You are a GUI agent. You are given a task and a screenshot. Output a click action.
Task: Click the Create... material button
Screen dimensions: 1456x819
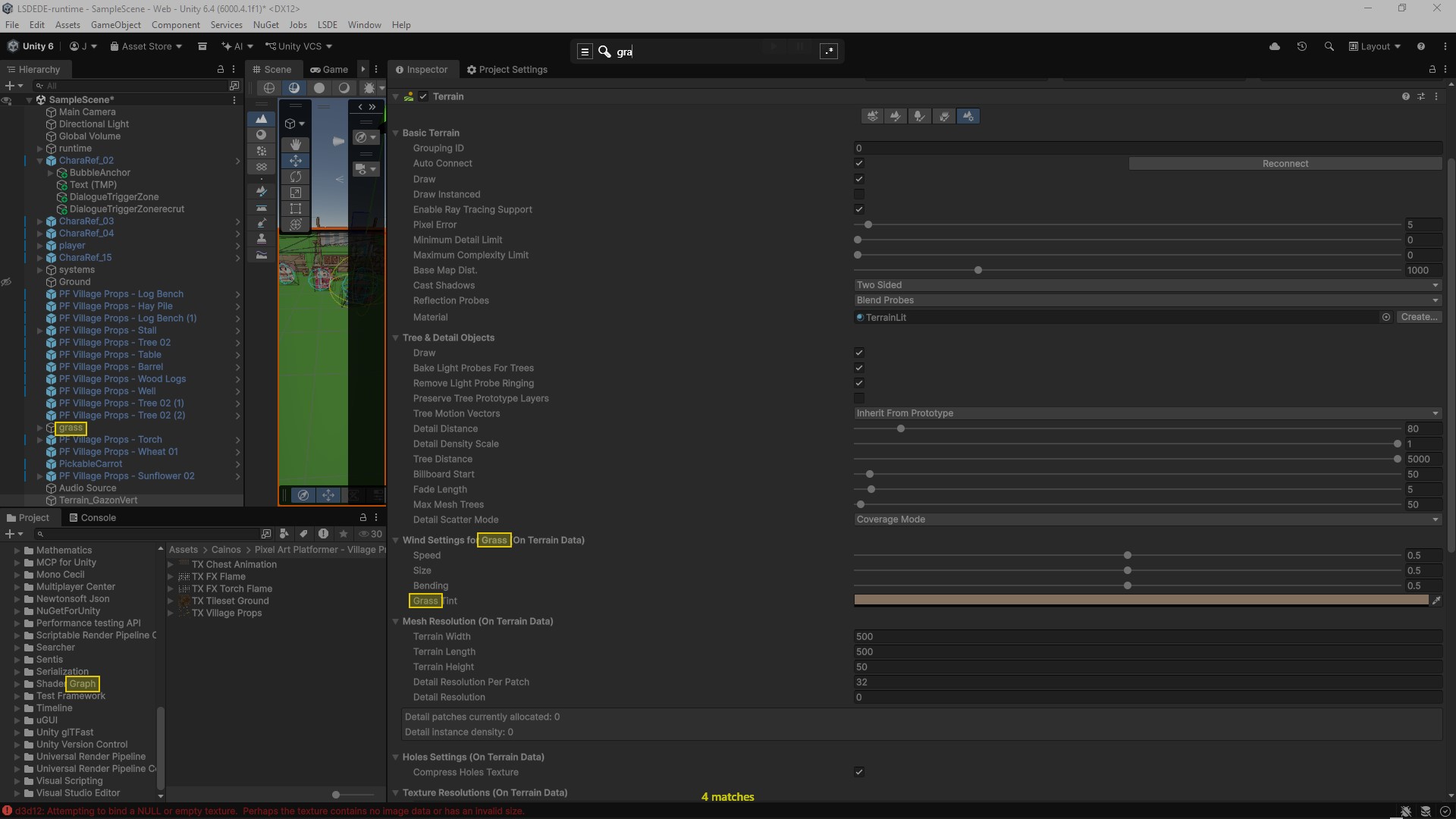pos(1419,317)
